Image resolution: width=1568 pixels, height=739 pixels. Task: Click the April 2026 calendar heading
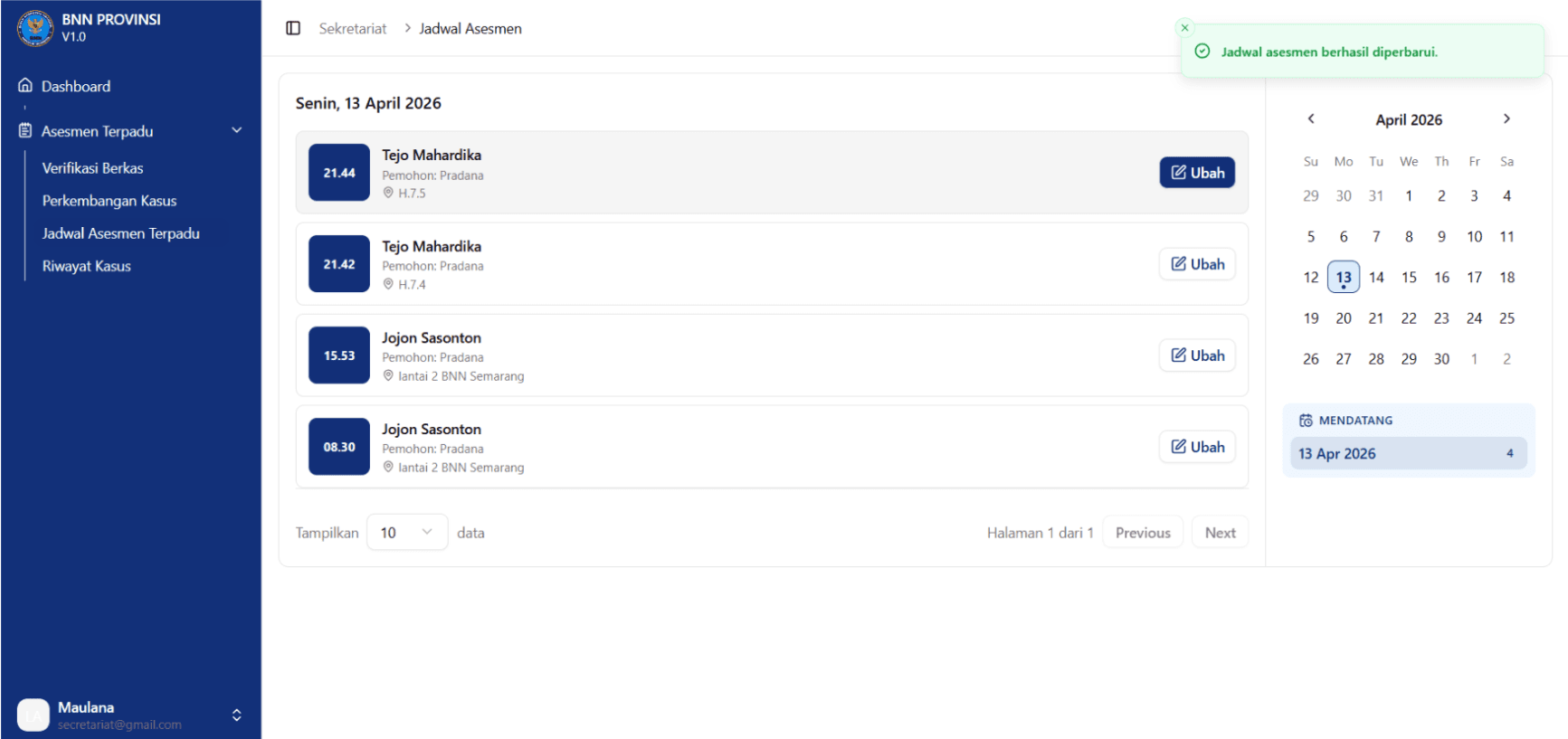tap(1409, 119)
